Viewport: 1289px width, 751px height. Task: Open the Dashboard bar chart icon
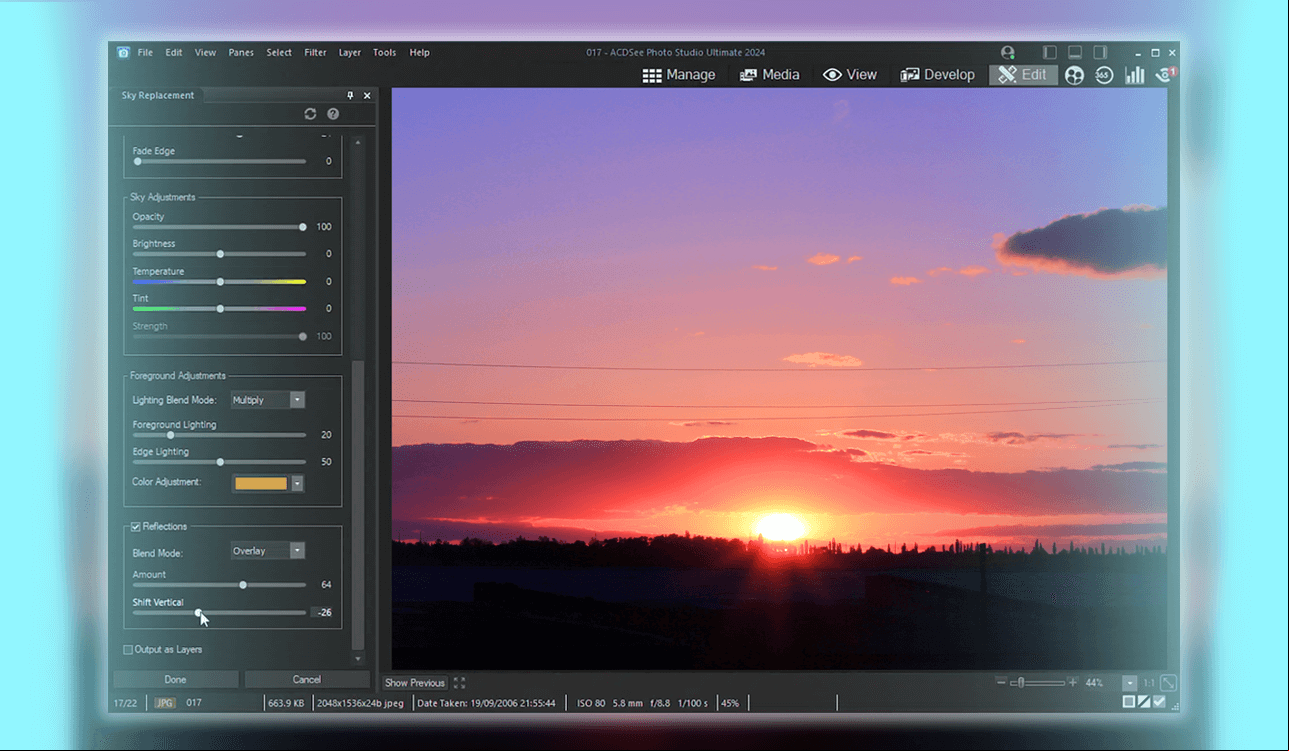click(x=1135, y=75)
